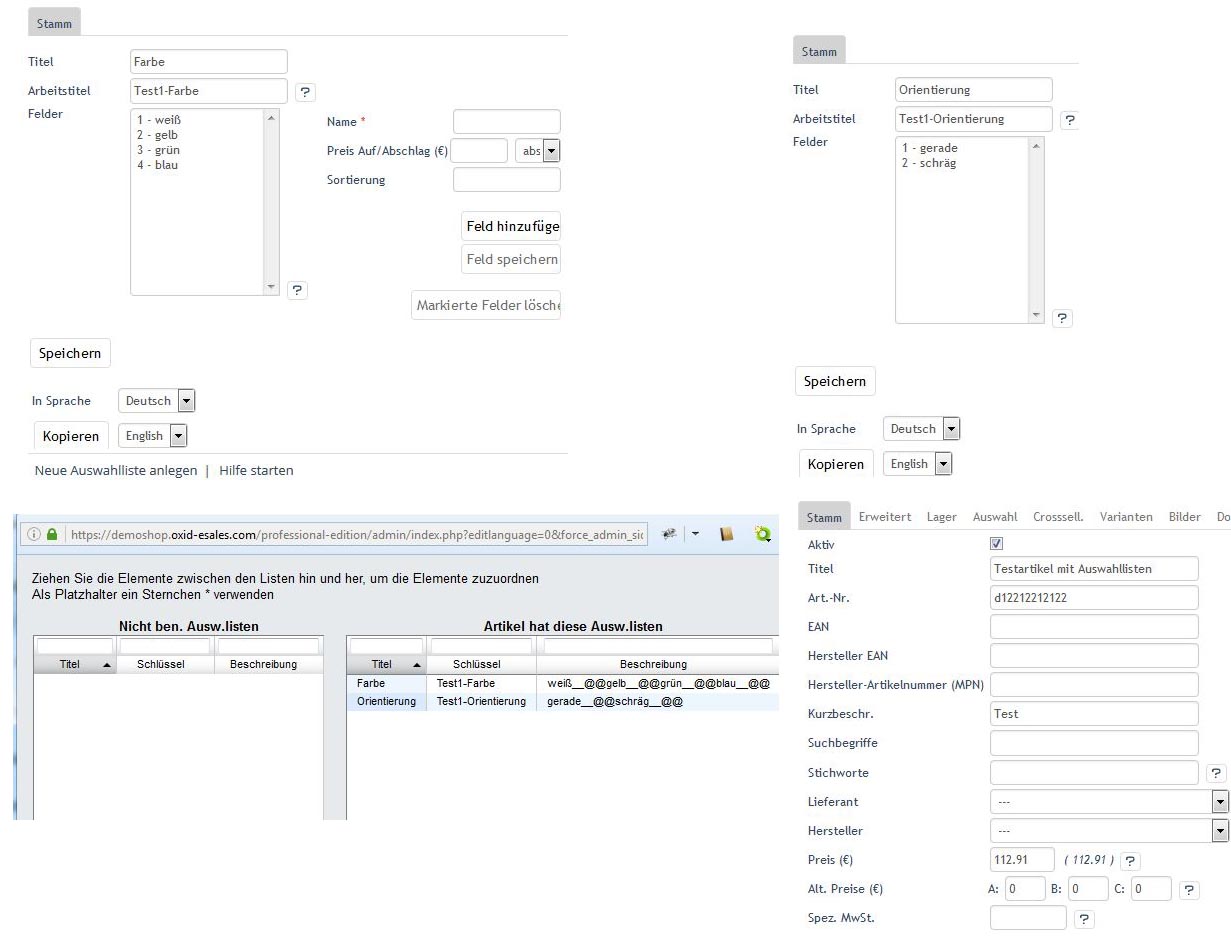Viewport: 1231px width, 947px height.
Task: Select the Farbe row in assigned lists
Action: [x=563, y=683]
